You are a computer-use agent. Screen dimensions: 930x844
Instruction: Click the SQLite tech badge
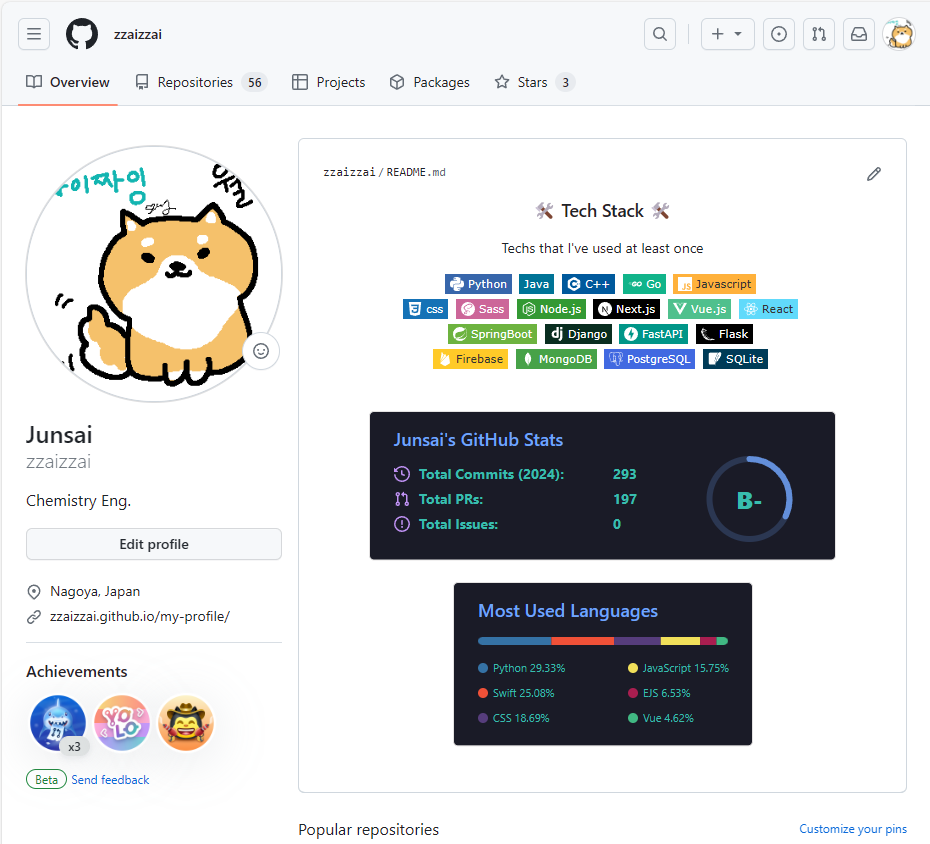pos(735,359)
